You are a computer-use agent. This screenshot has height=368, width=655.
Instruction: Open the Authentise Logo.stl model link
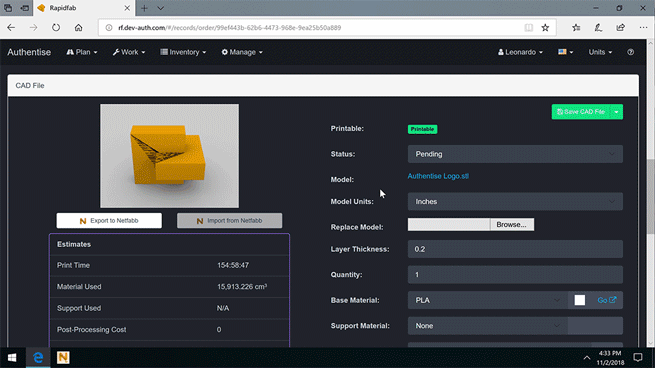[x=438, y=176]
